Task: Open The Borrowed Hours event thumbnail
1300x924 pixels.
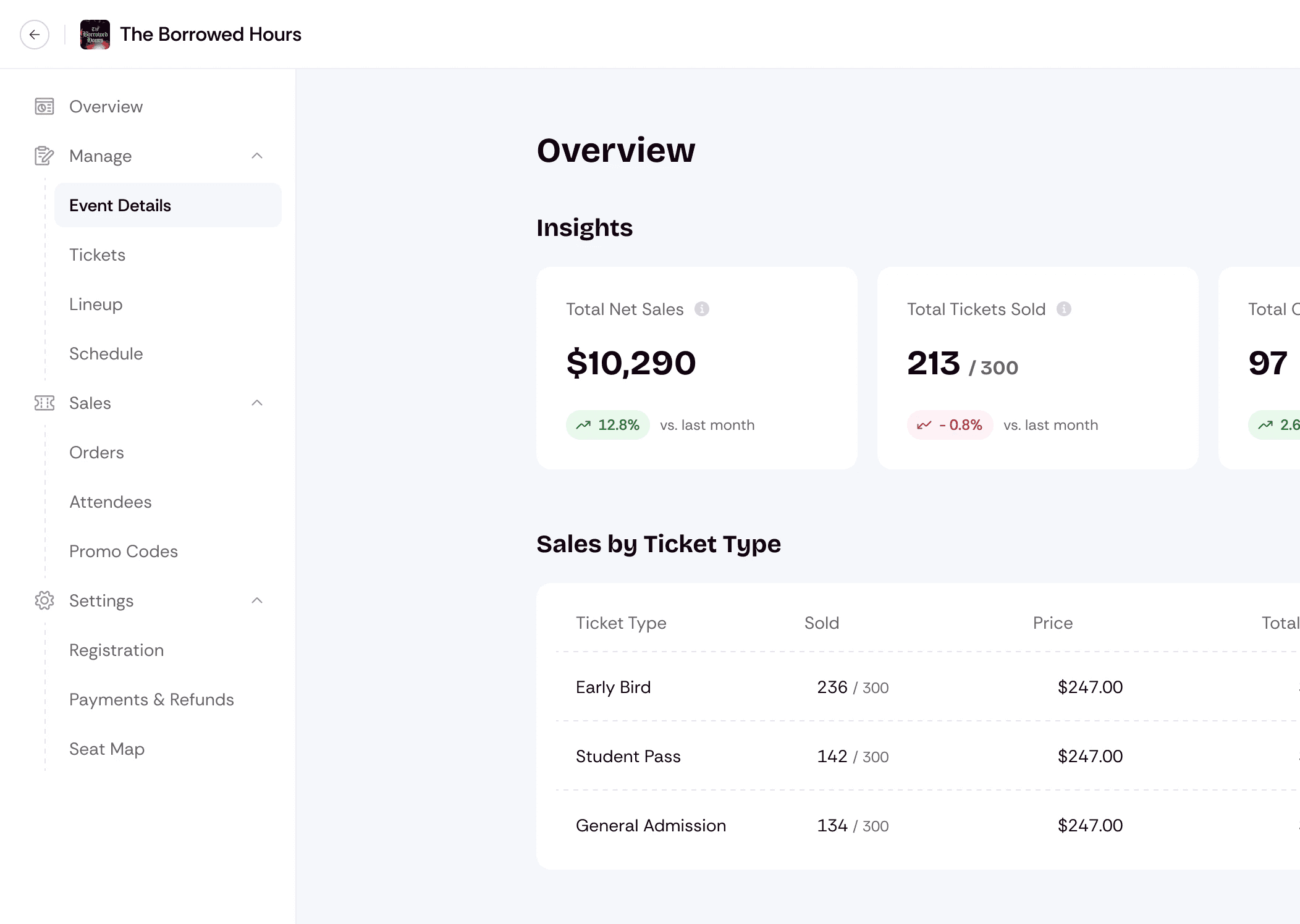Action: point(95,35)
